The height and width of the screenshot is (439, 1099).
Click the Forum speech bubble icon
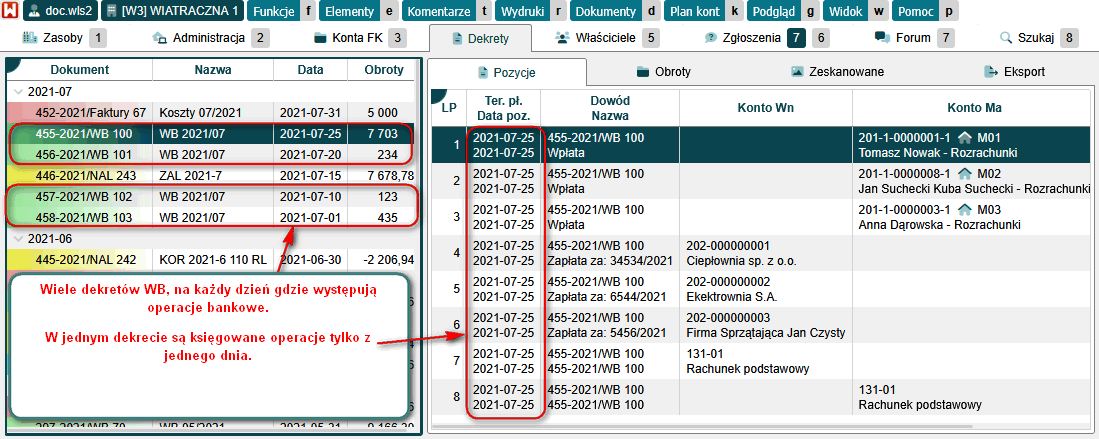click(882, 39)
